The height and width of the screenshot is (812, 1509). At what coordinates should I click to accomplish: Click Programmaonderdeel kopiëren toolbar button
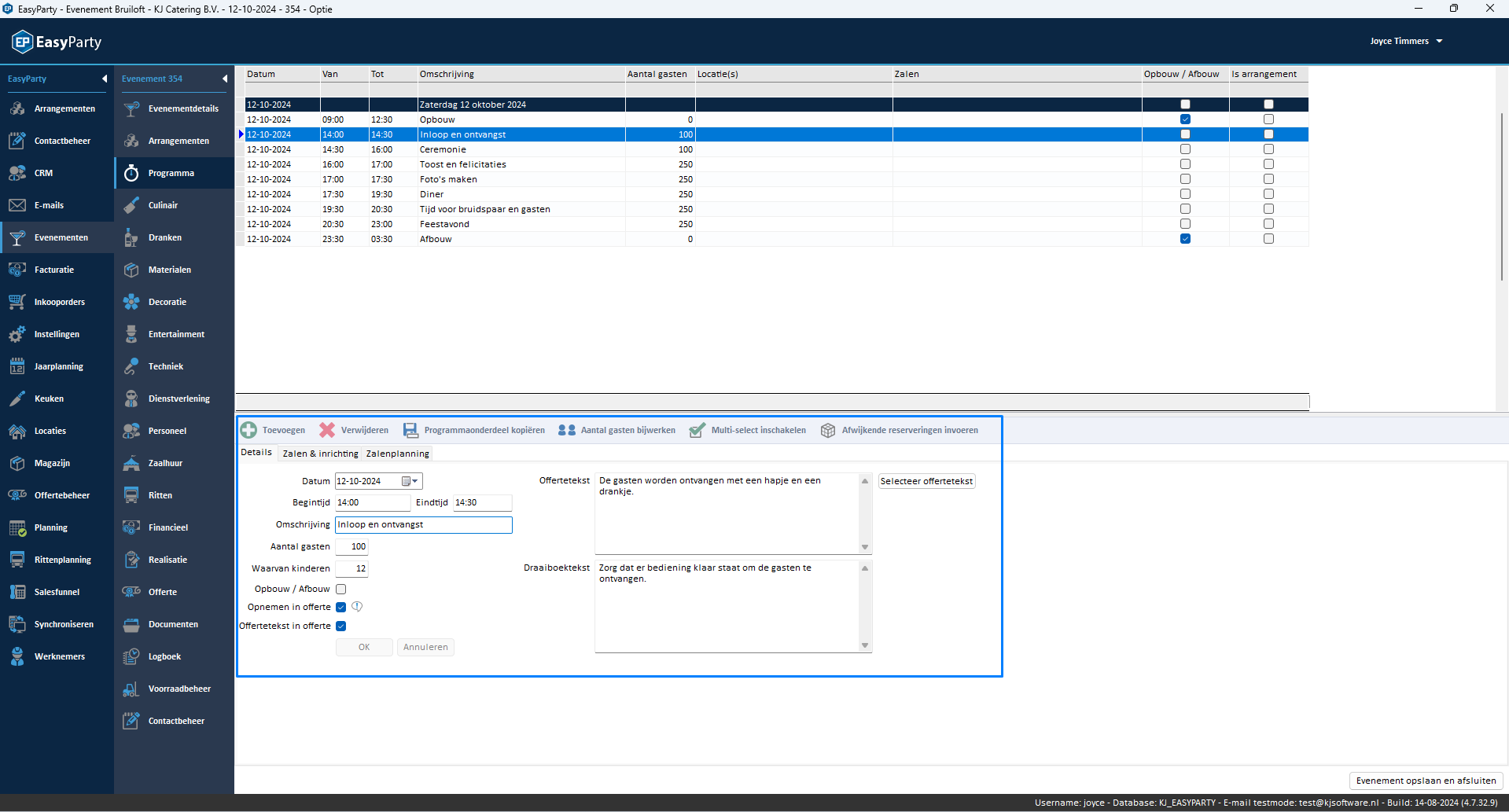(x=473, y=430)
